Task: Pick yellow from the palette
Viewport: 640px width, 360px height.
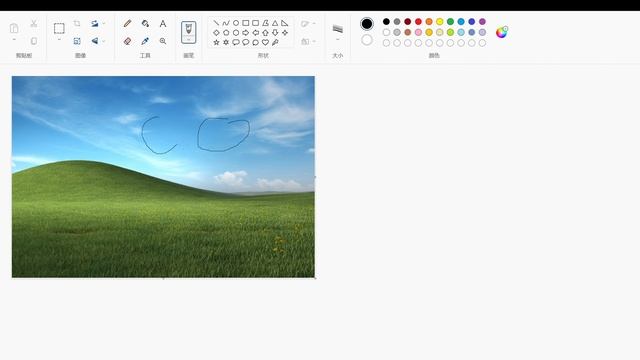Action: point(440,22)
